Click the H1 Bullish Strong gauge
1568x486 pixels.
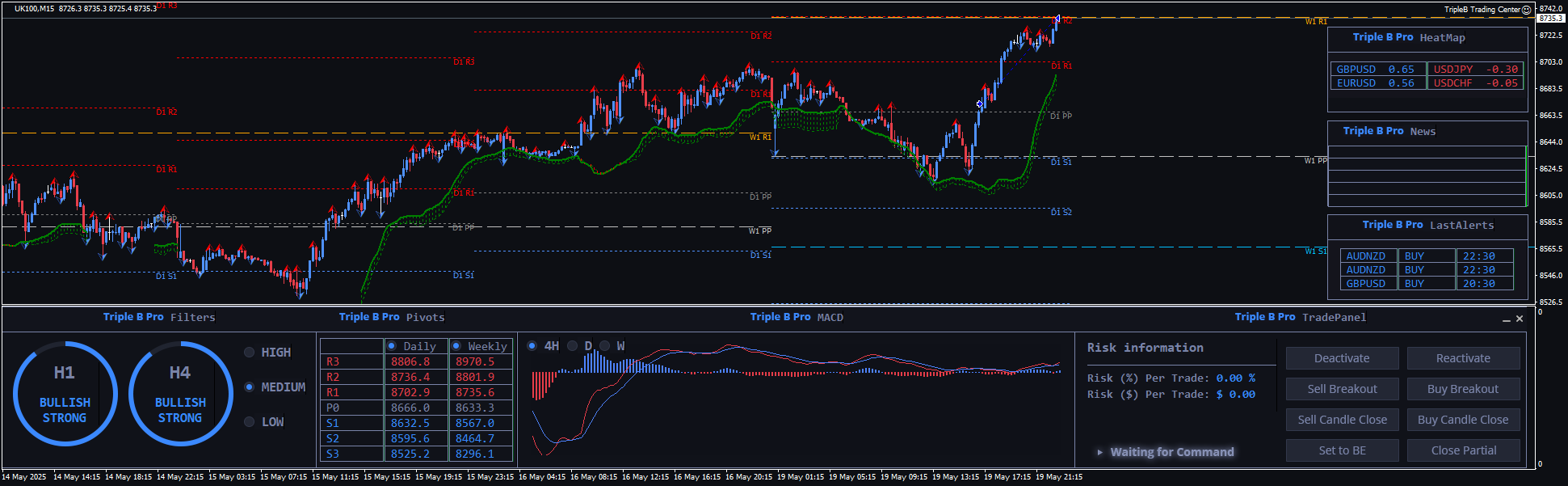(x=65, y=394)
